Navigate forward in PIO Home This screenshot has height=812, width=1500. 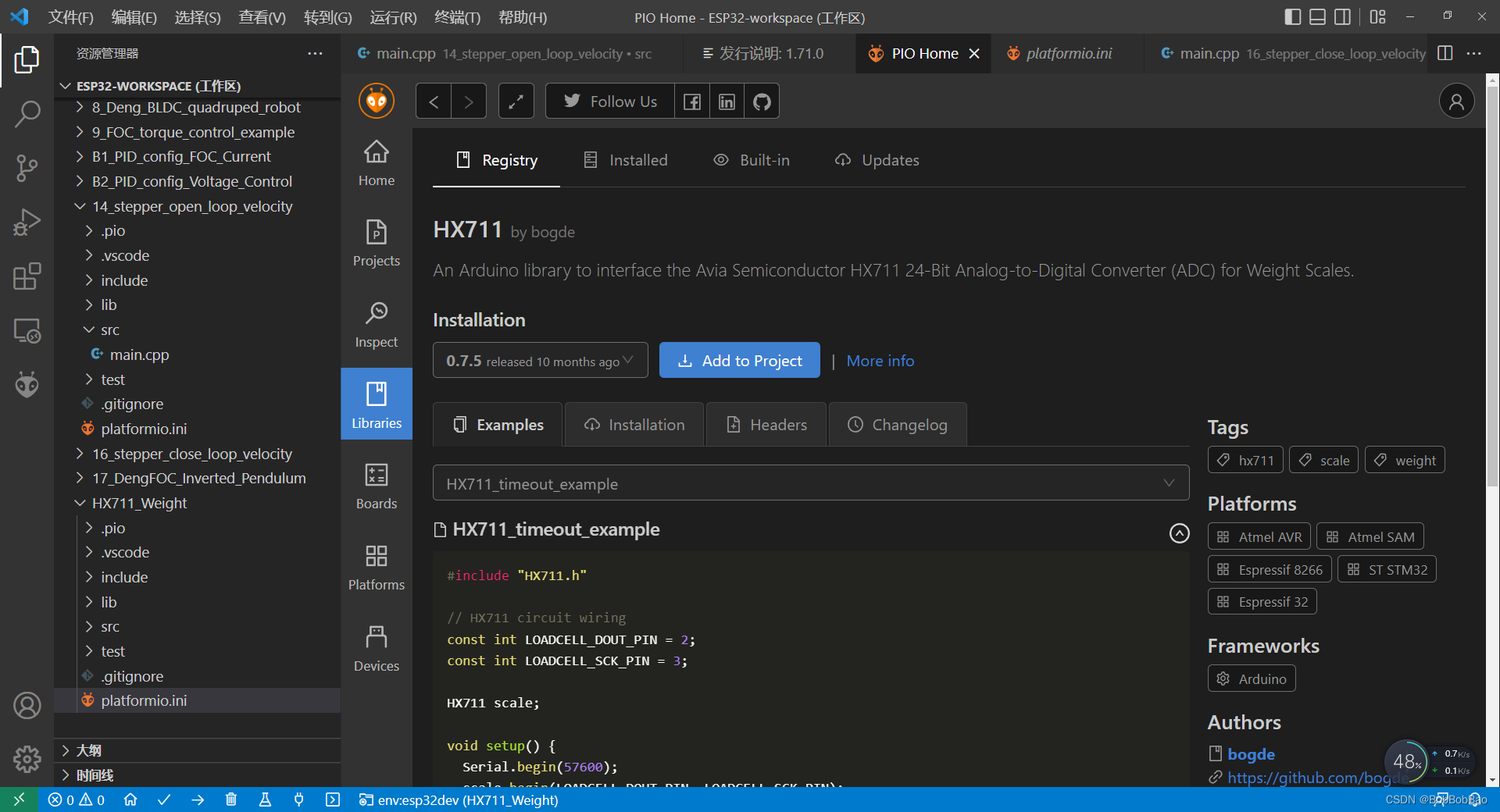click(469, 101)
